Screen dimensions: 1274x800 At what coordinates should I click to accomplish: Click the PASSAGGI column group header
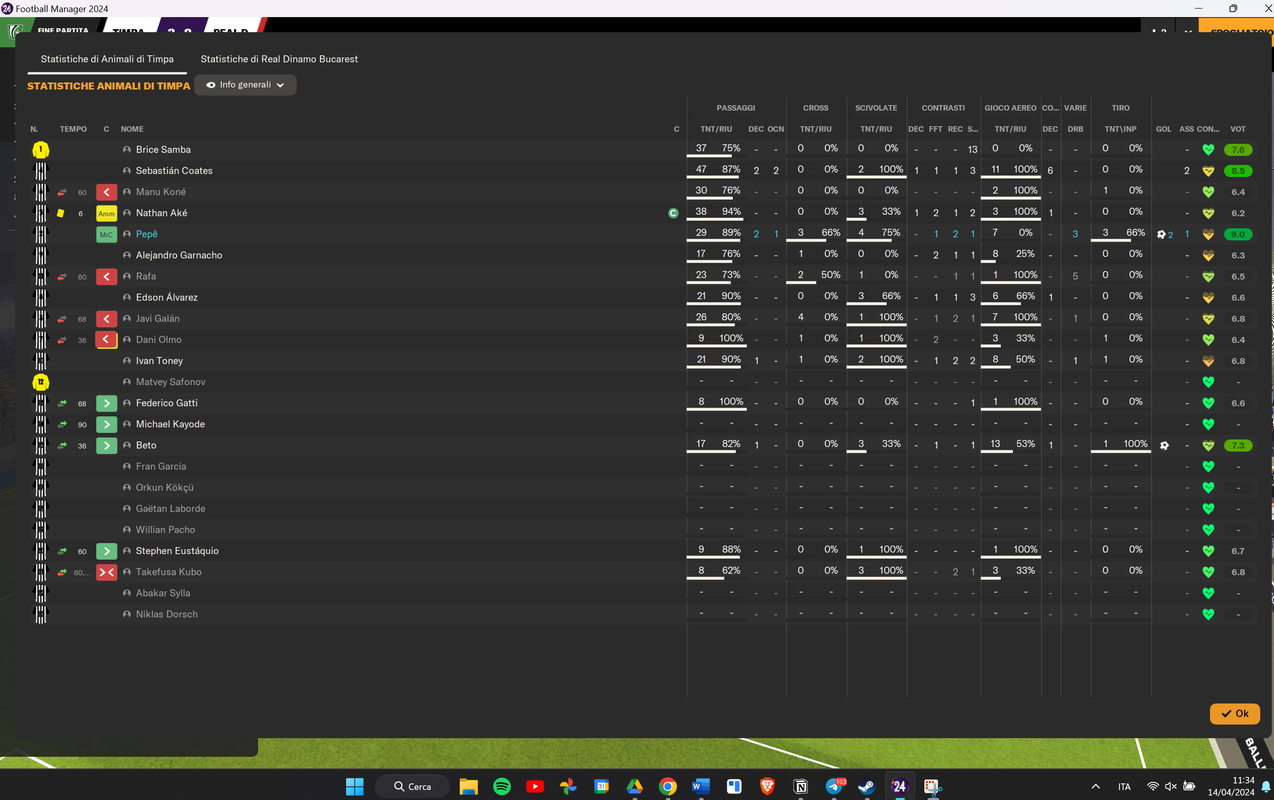(736, 108)
